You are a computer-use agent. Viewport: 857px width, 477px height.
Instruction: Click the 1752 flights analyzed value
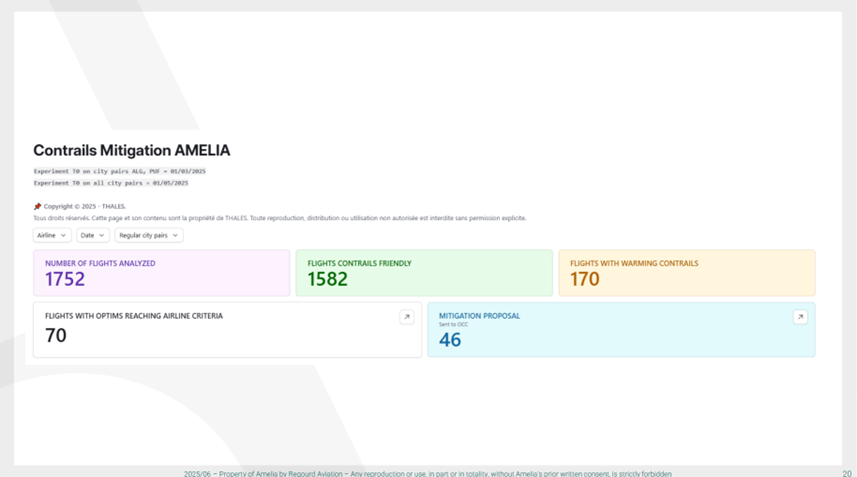pyautogui.click(x=65, y=280)
